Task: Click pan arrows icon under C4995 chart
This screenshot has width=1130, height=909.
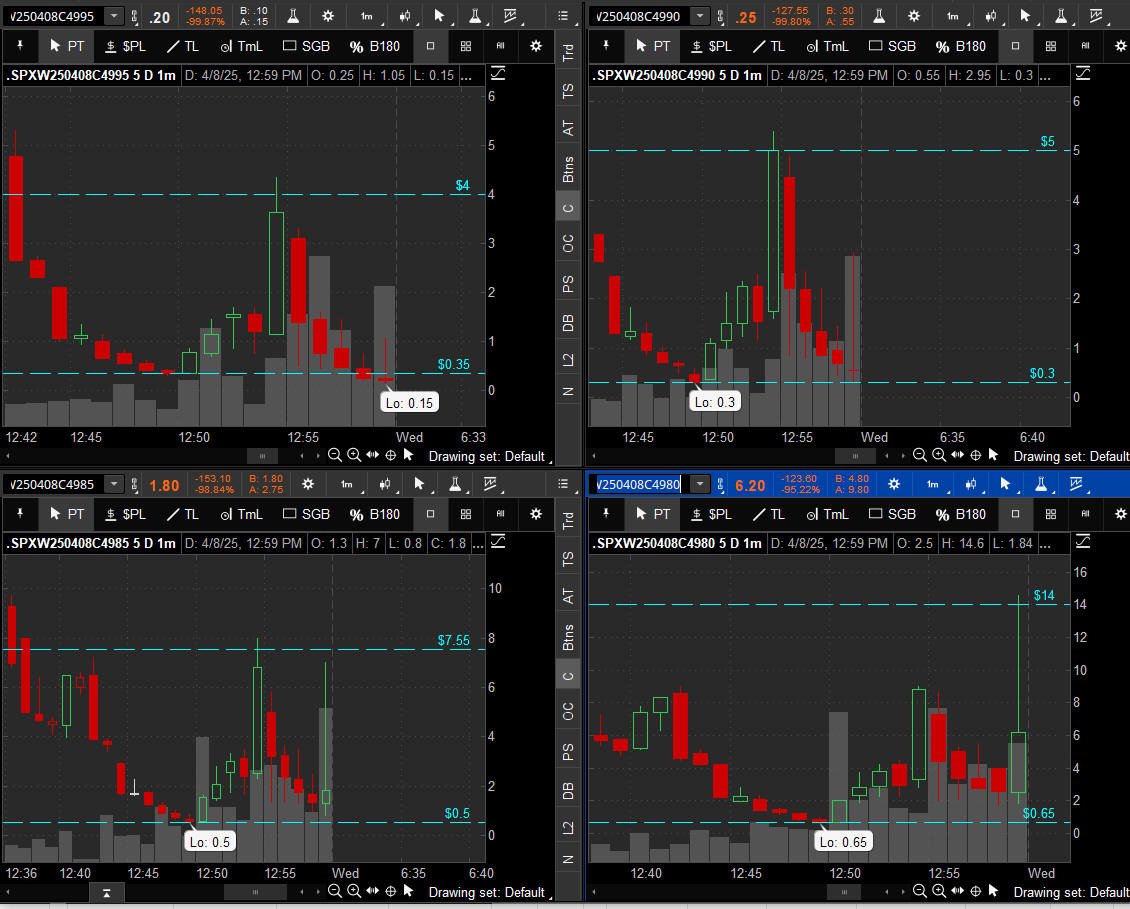Action: click(x=373, y=455)
